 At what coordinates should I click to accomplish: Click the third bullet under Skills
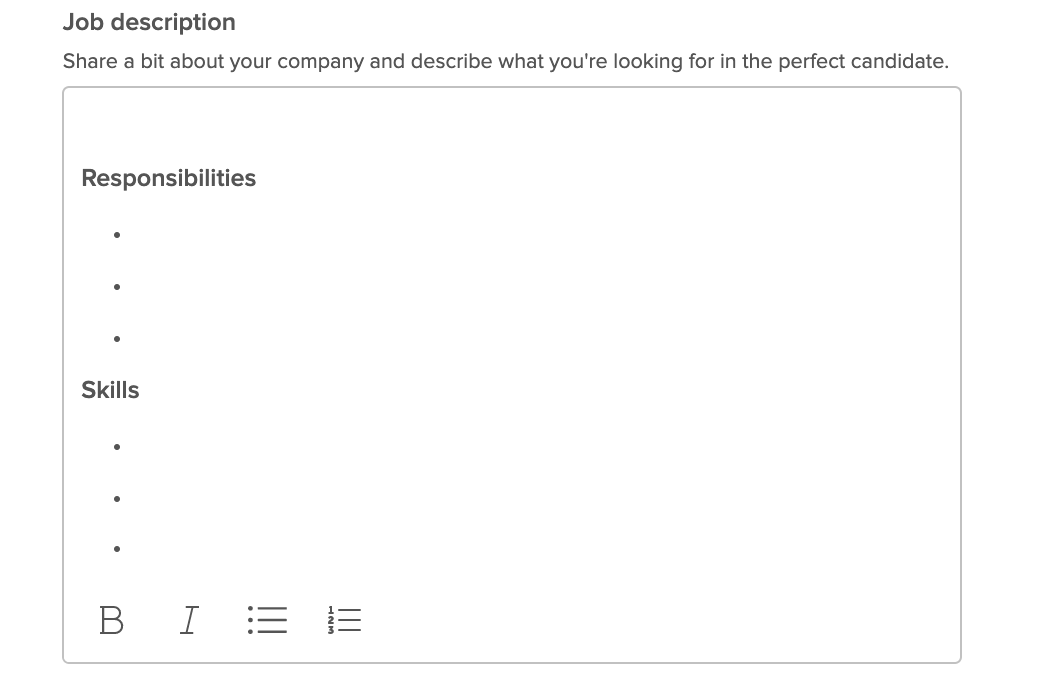pyautogui.click(x=530, y=549)
